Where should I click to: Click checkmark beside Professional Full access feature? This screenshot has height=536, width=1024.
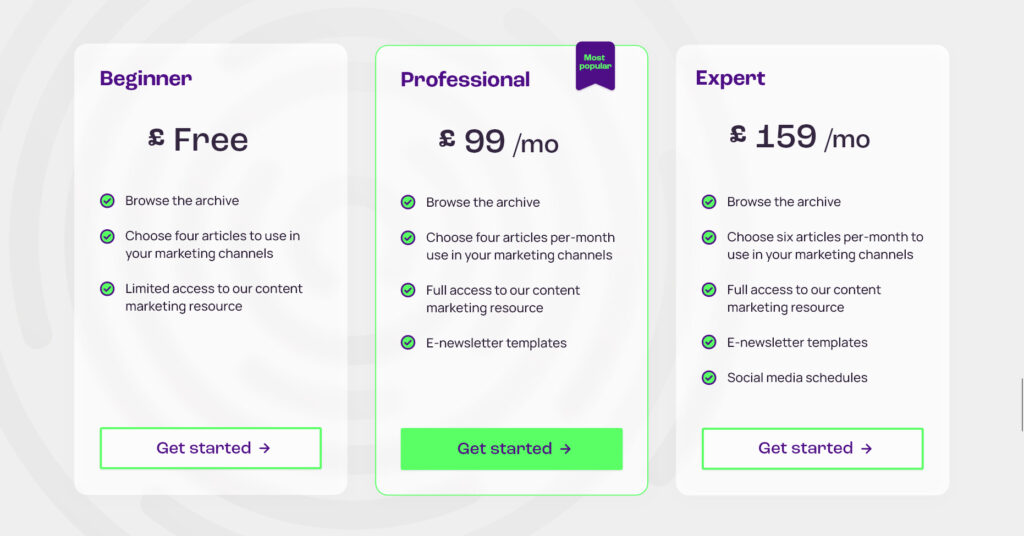tap(408, 290)
